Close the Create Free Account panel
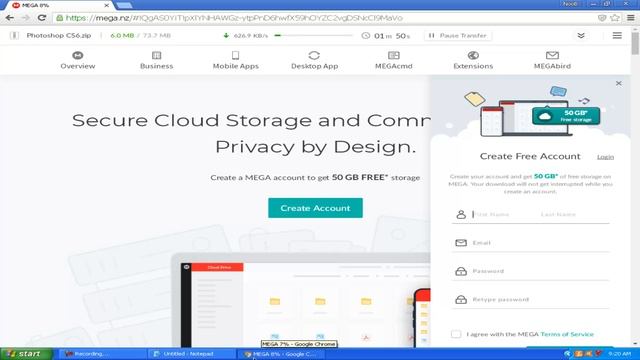This screenshot has height=360, width=640. [619, 83]
